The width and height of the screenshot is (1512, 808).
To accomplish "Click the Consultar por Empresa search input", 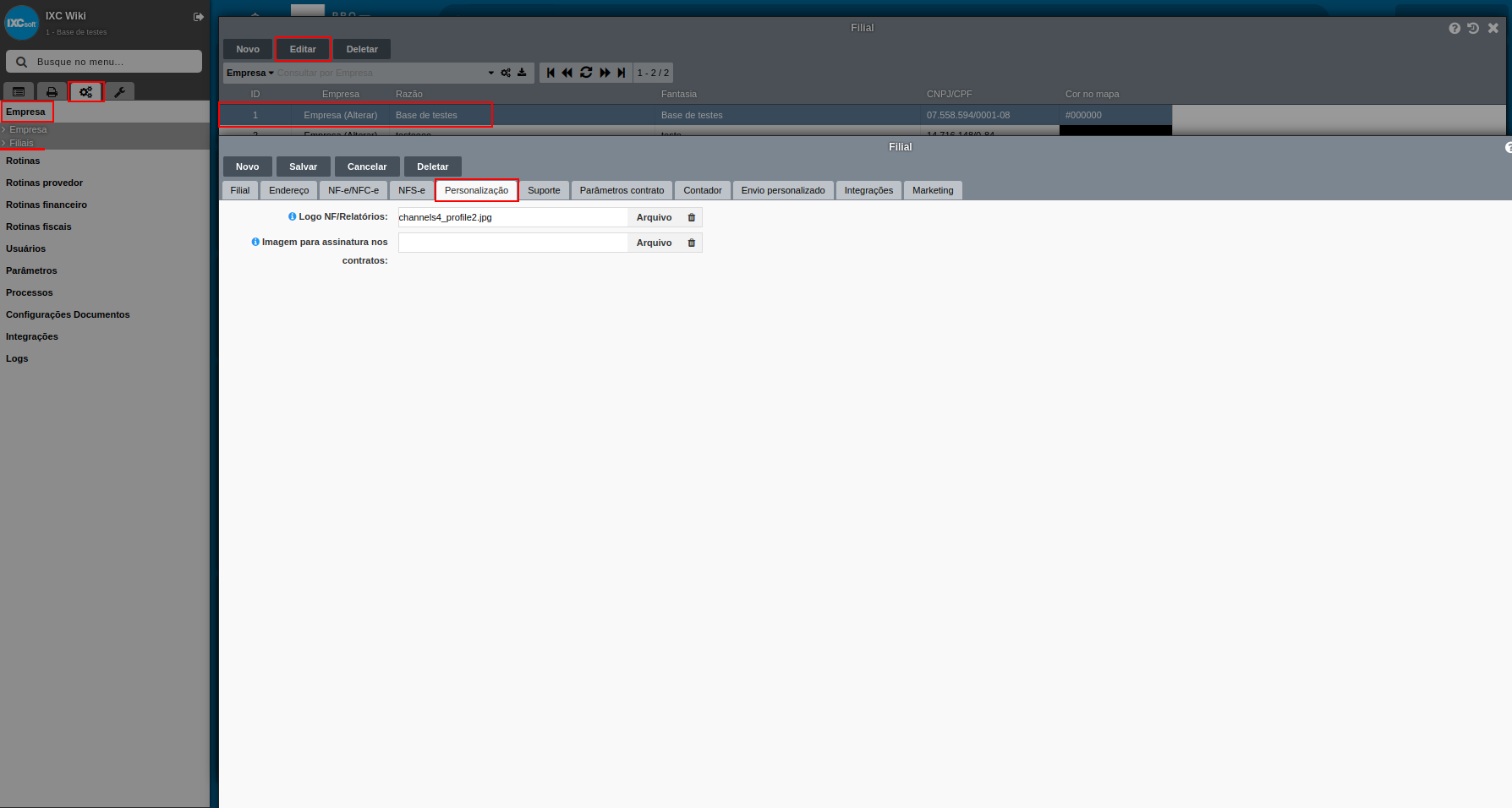I will [381, 73].
